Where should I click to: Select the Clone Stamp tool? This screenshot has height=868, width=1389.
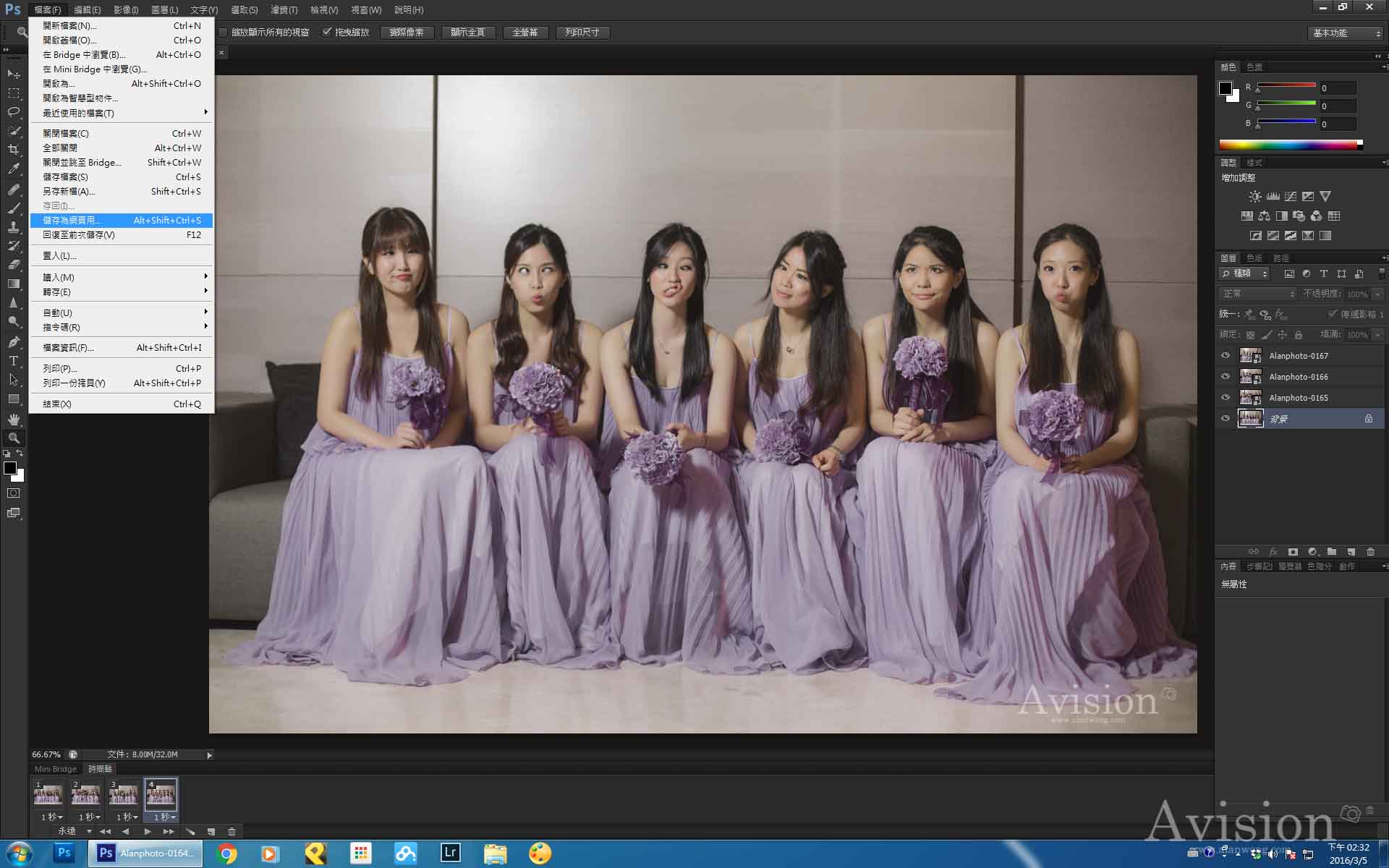point(14,227)
